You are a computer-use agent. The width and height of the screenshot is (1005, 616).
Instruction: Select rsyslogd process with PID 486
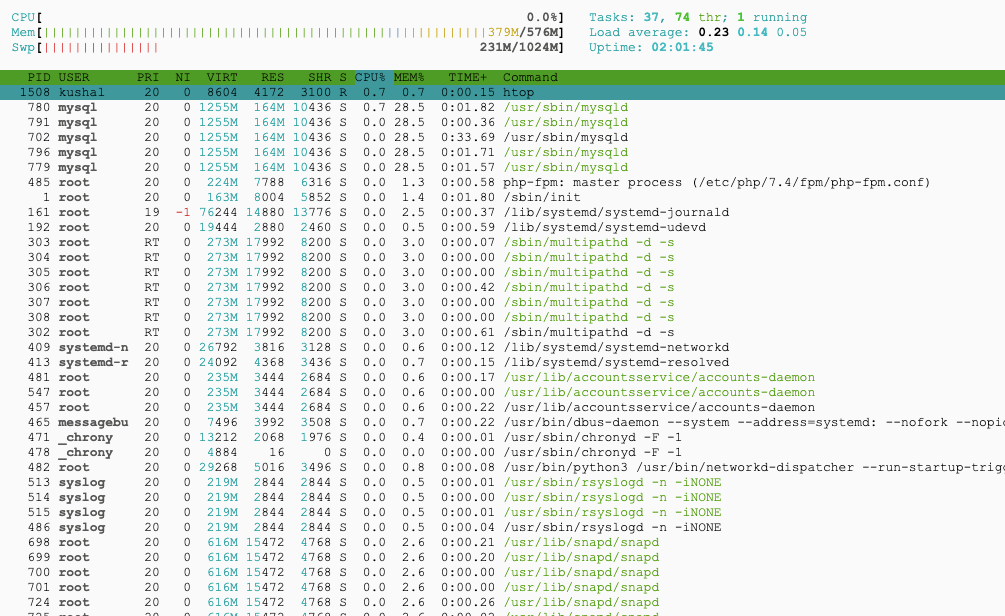502,528
